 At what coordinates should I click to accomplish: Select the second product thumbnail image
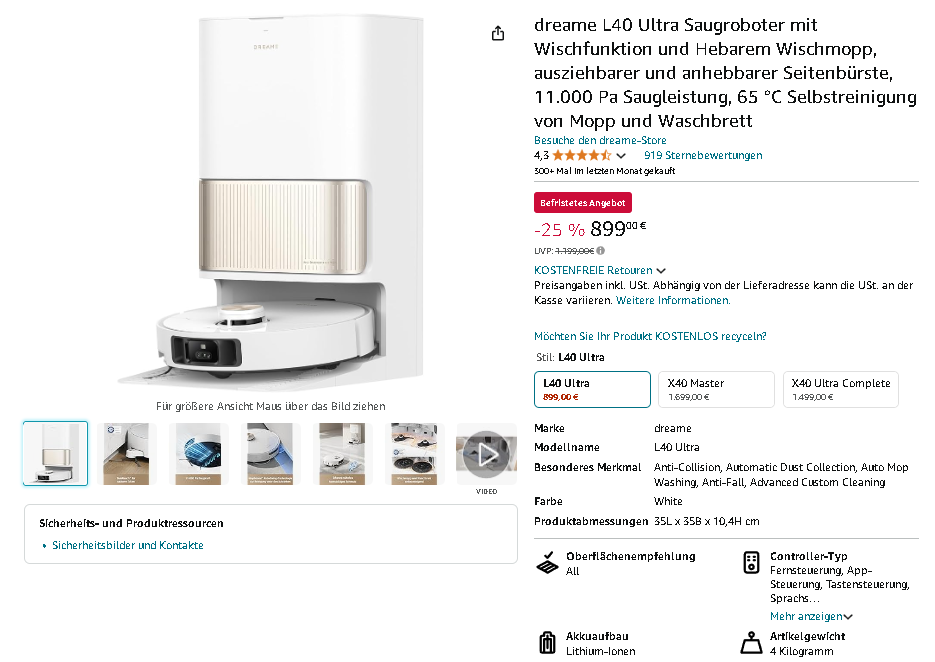point(126,454)
